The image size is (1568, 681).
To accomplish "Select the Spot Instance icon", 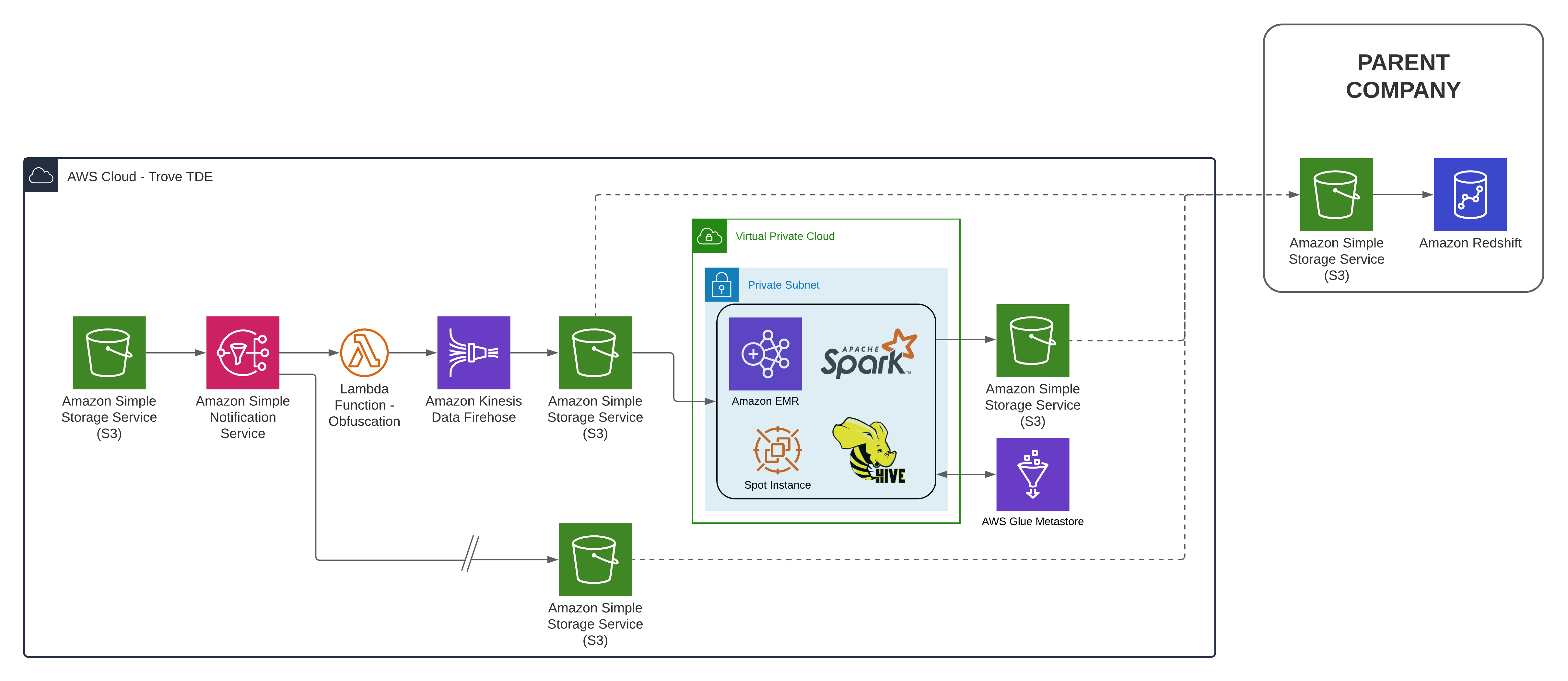I will [777, 450].
